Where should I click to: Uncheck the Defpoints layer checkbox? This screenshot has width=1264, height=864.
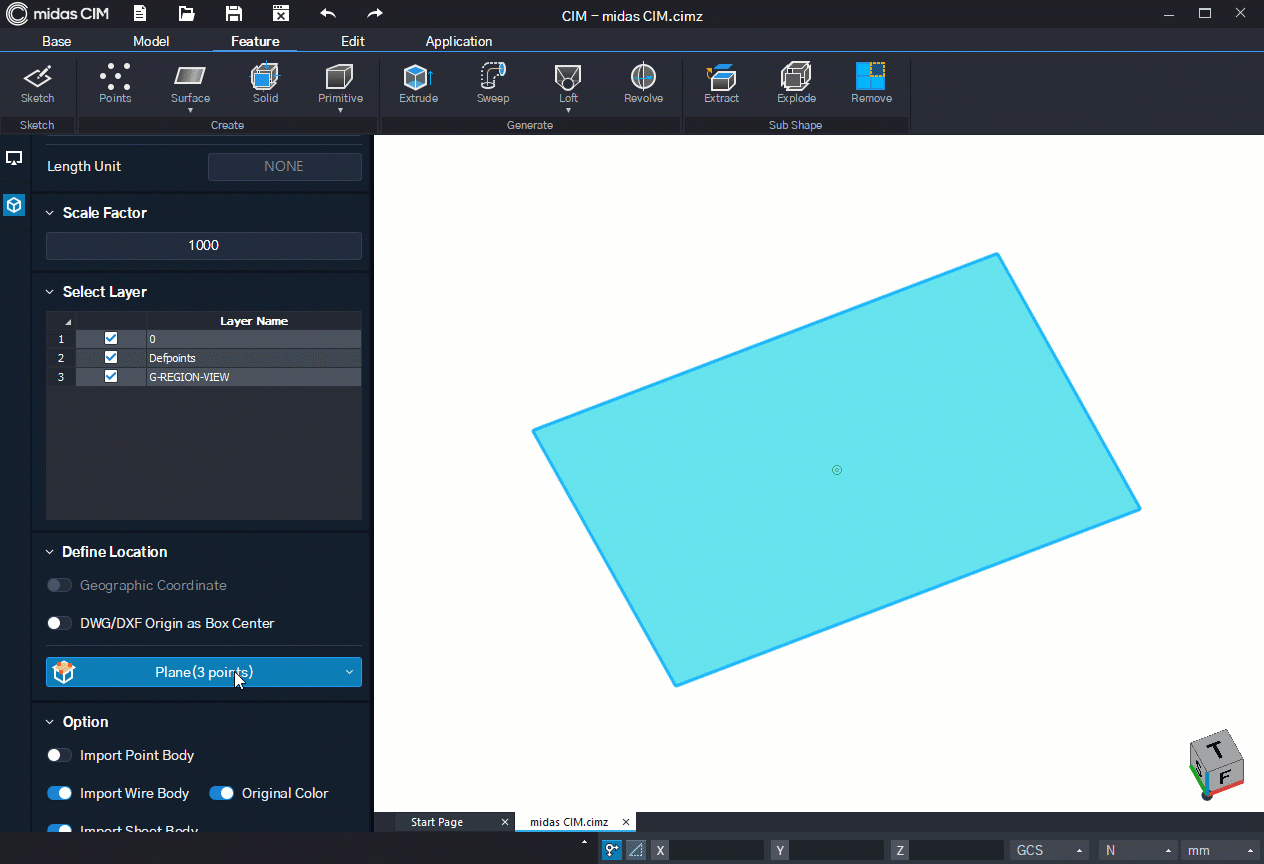[111, 357]
